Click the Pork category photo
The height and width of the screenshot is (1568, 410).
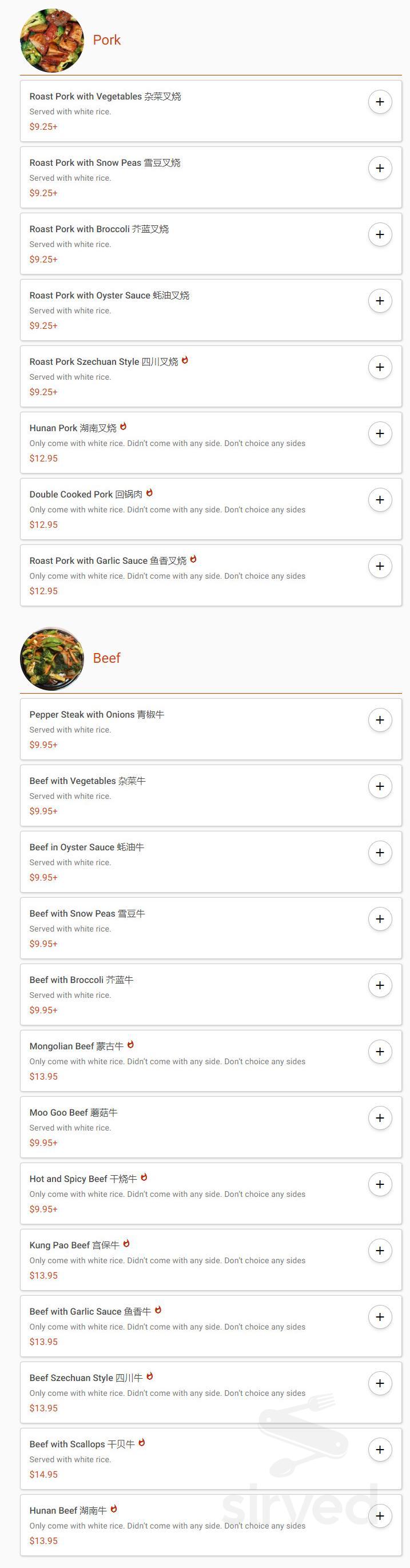tap(51, 39)
